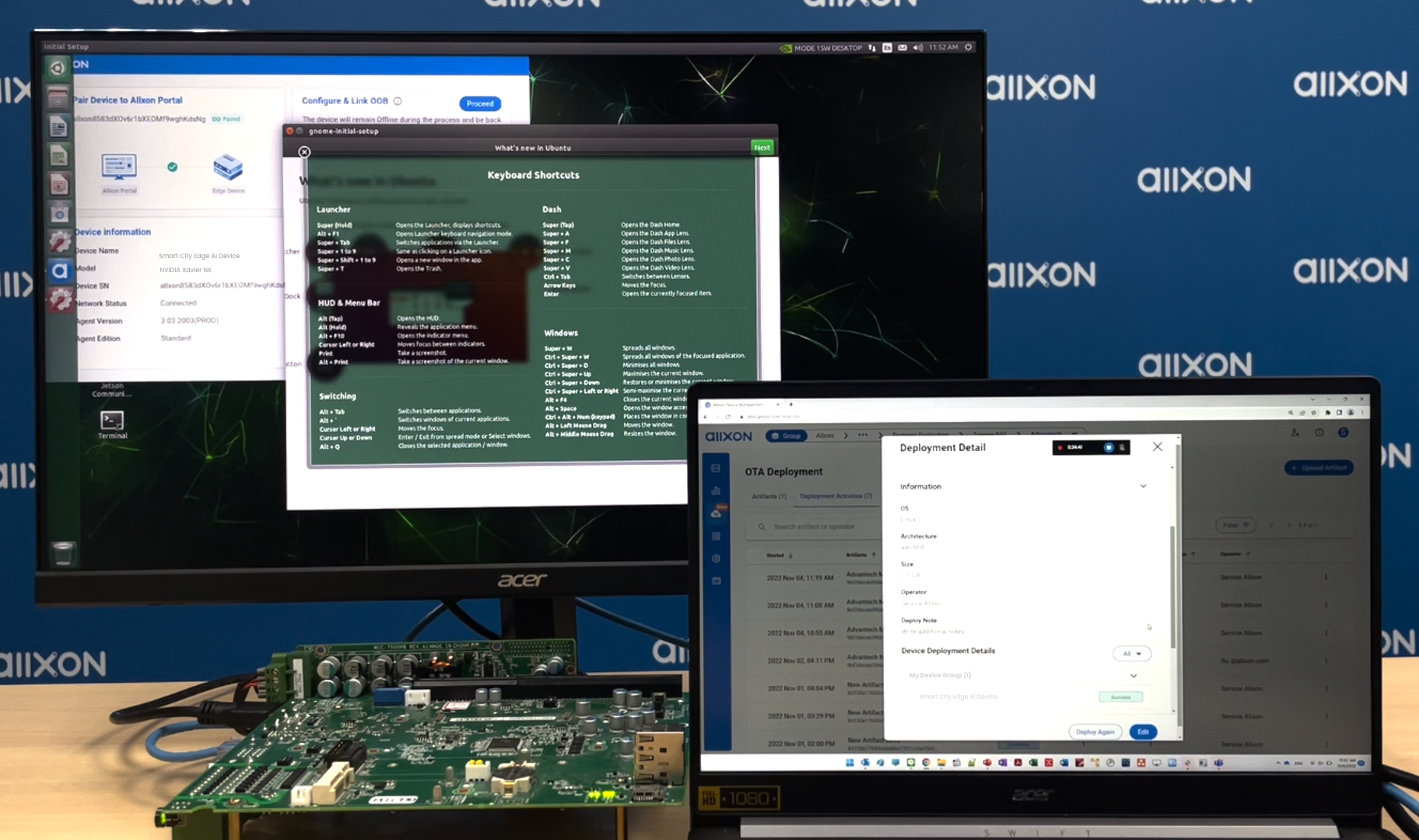Click the NVIDIA power mode indicator
This screenshot has width=1419, height=840.
tap(822, 47)
